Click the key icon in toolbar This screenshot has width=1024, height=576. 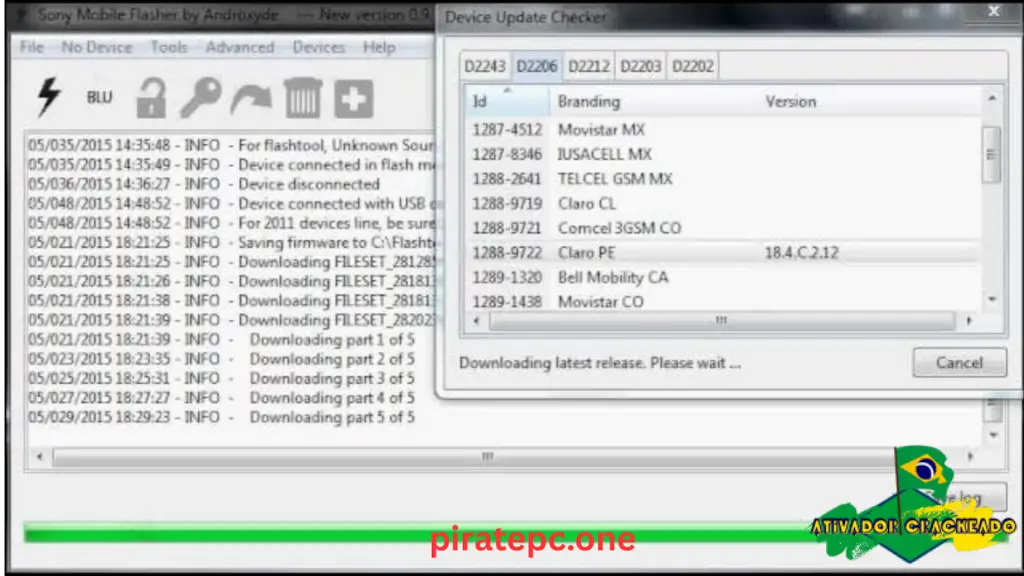pos(200,98)
